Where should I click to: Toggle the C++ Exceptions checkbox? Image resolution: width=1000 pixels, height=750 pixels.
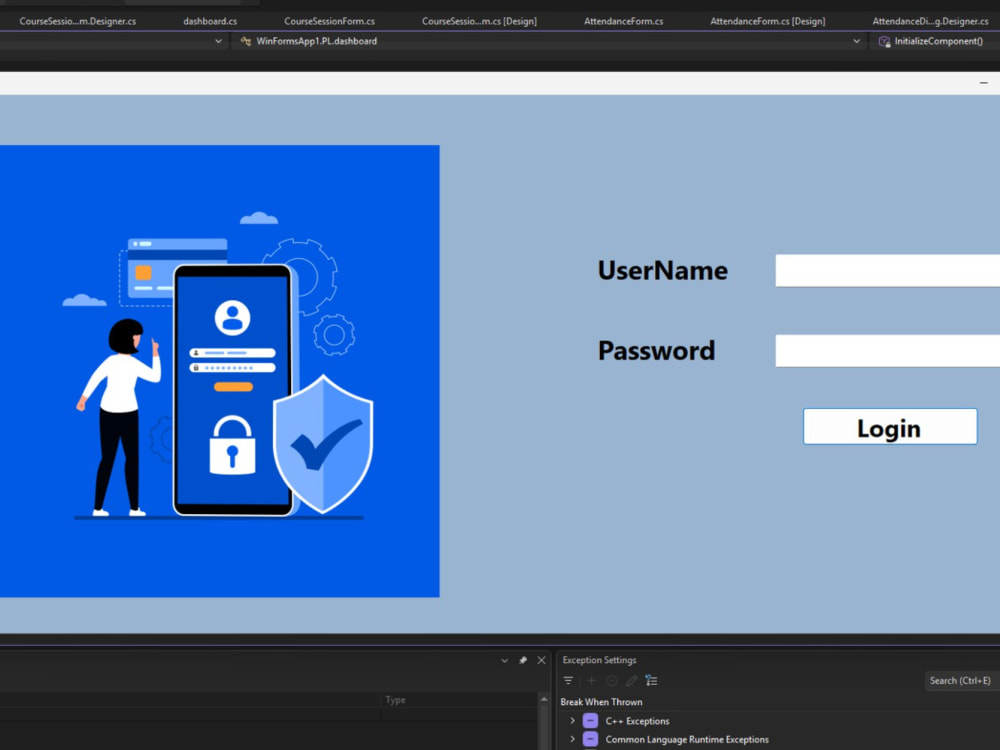[x=591, y=721]
